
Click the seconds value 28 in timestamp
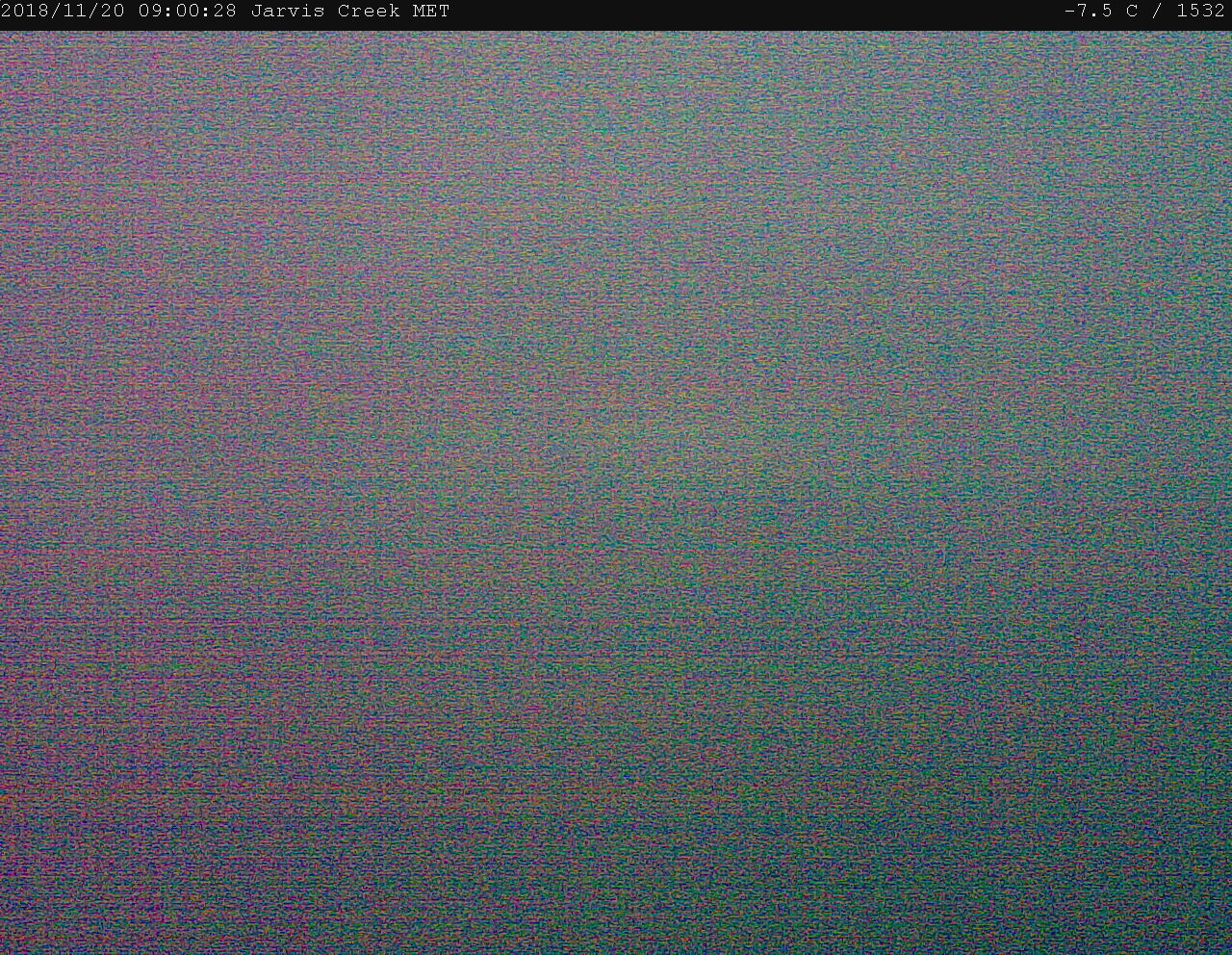[x=225, y=12]
